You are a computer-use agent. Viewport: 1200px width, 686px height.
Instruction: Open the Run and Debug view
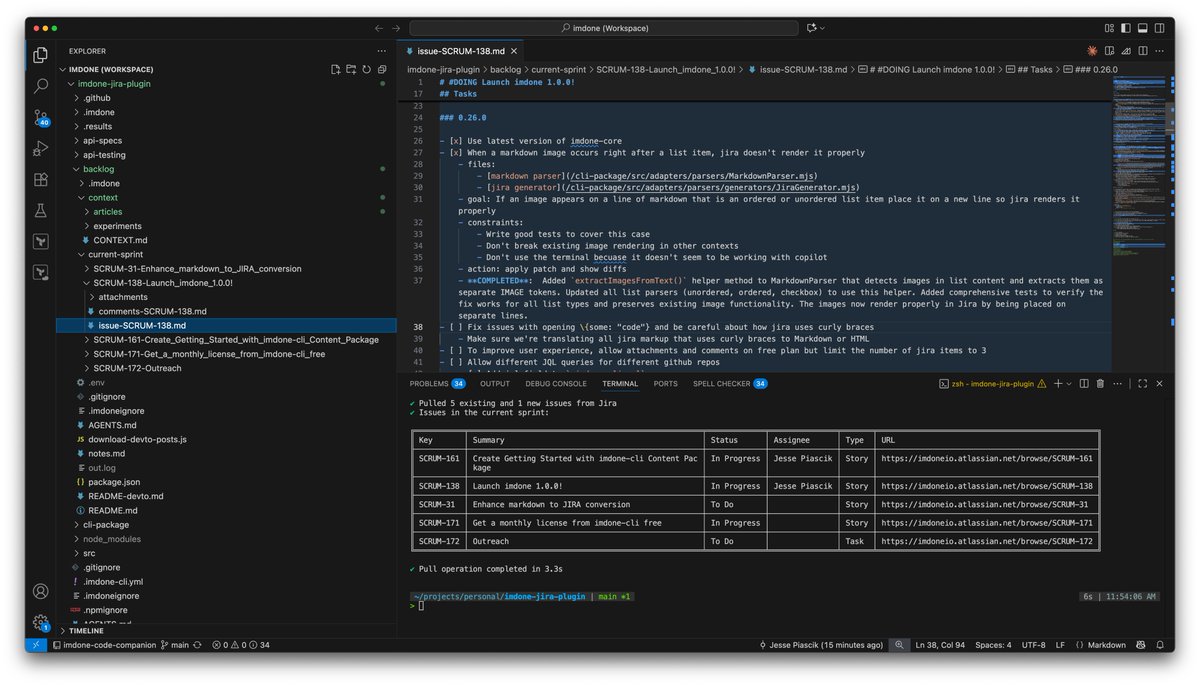pos(40,148)
